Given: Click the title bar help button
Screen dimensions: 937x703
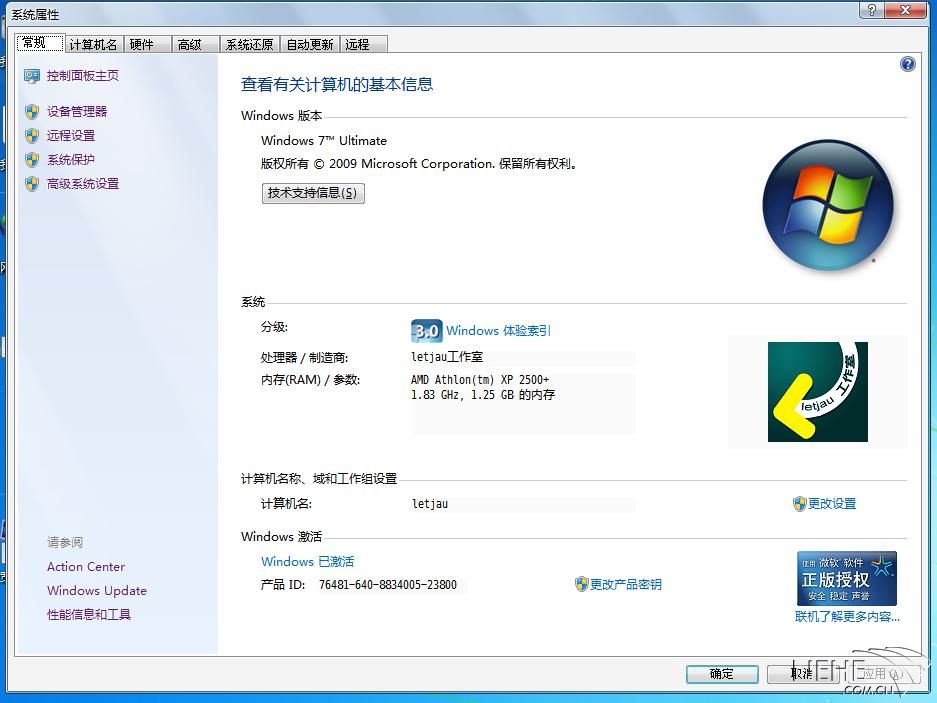Looking at the screenshot, I should pos(872,10).
